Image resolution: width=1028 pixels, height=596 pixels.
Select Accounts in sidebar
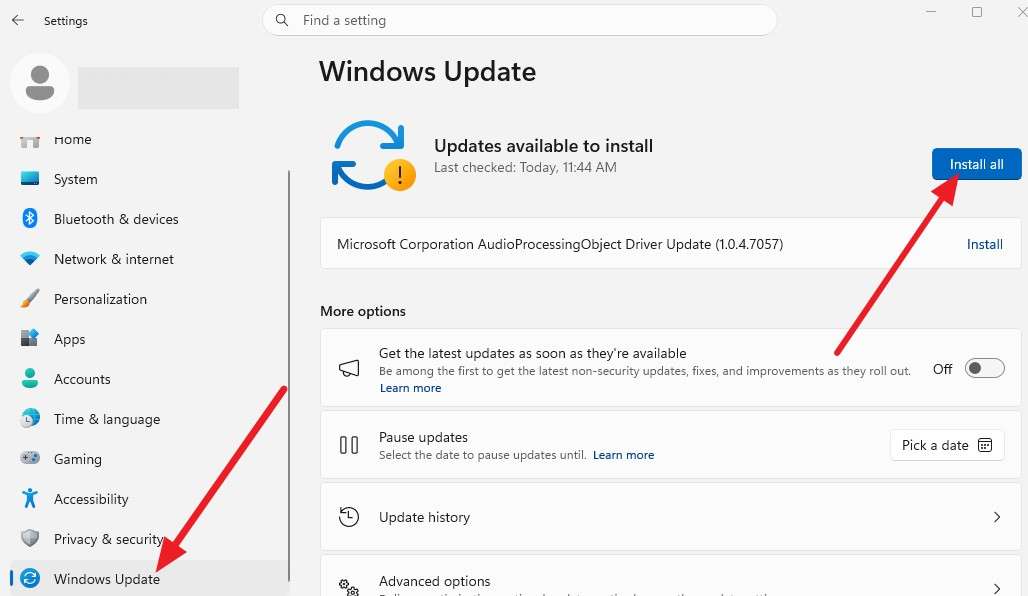[x=148, y=379]
